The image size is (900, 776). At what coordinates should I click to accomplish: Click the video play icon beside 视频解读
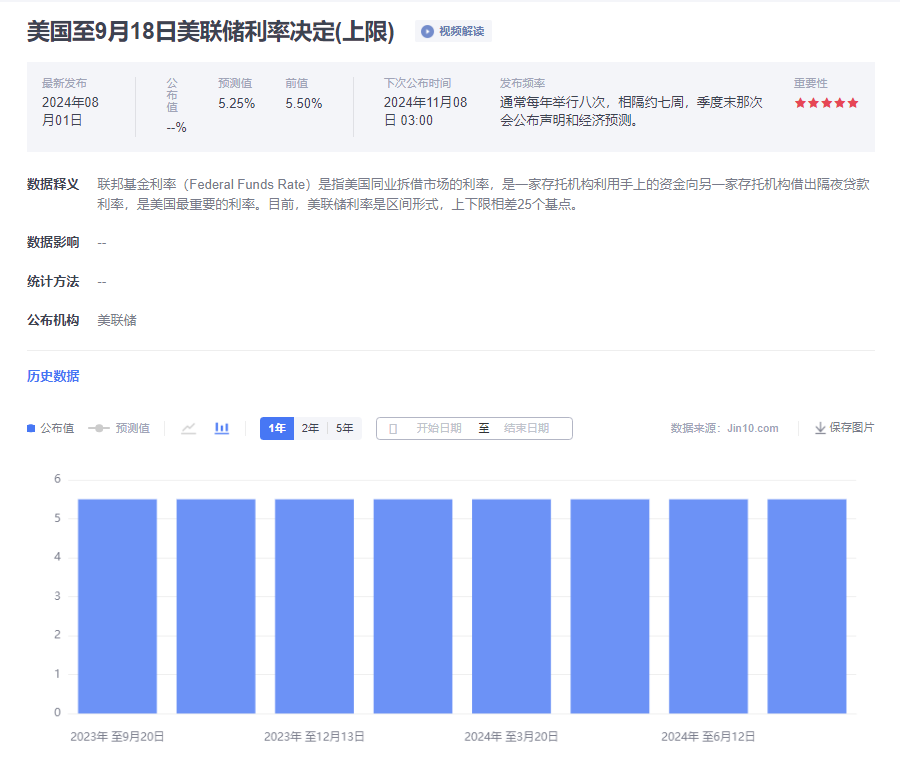[427, 31]
